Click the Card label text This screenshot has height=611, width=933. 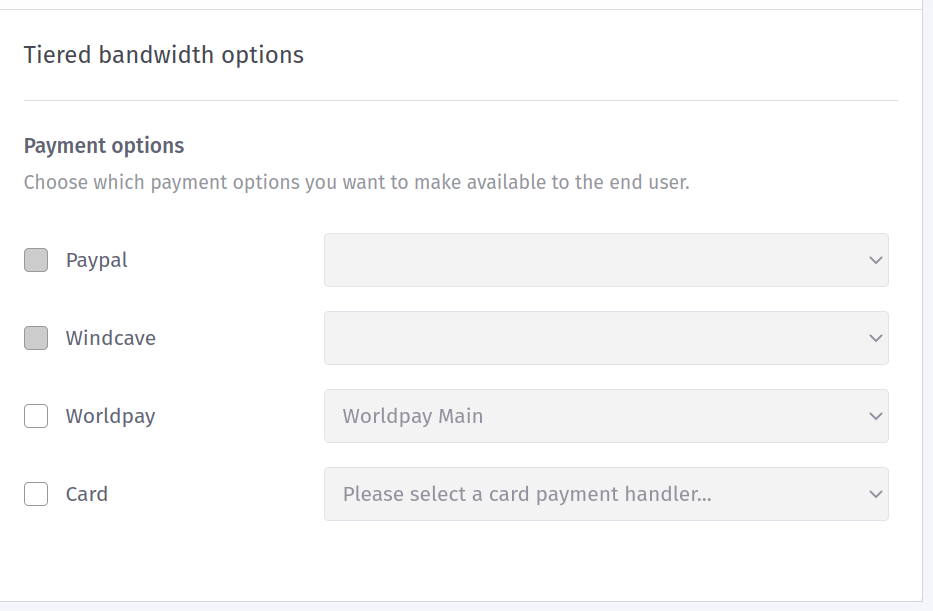click(87, 494)
